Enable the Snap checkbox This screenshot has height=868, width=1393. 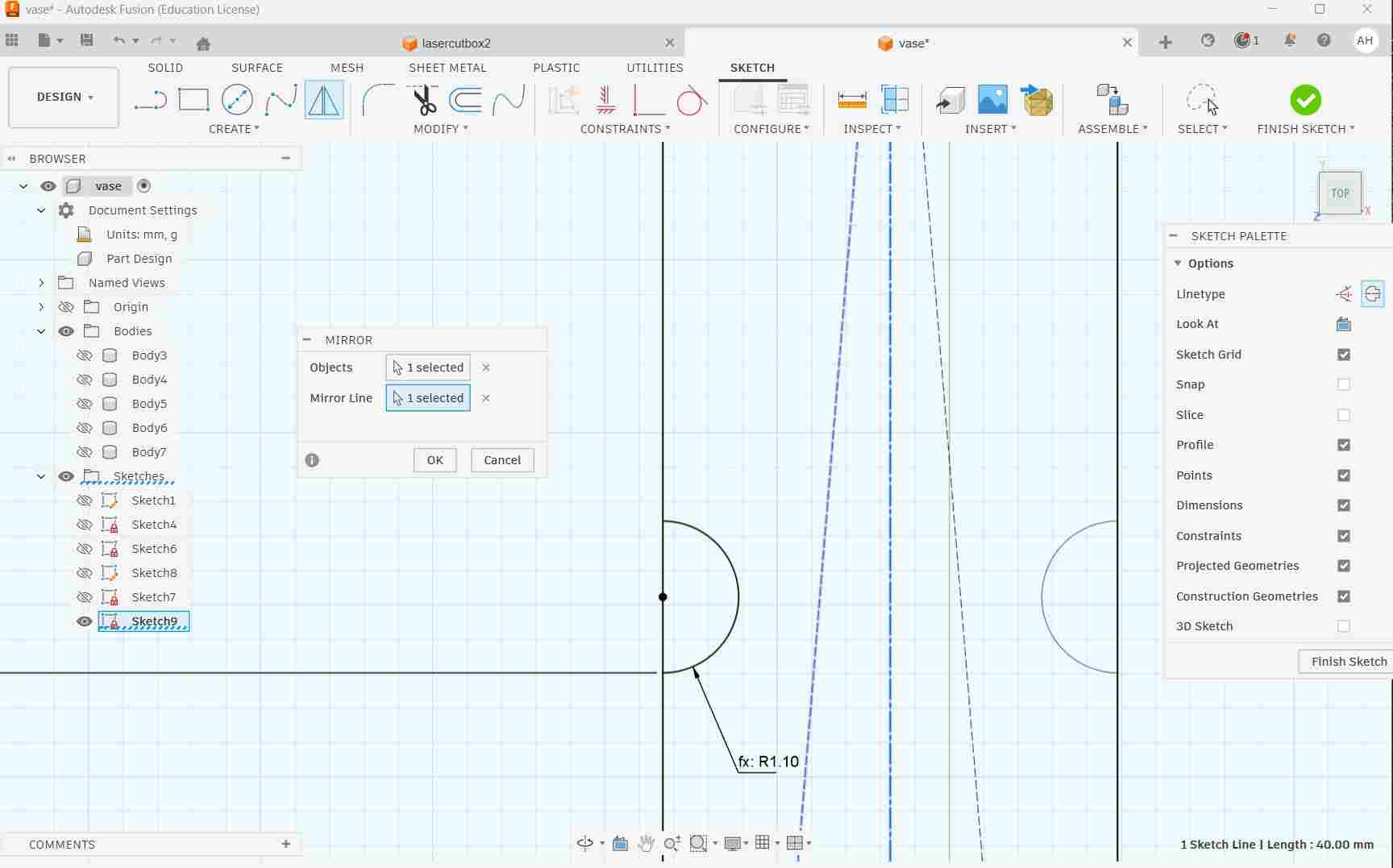(1343, 384)
